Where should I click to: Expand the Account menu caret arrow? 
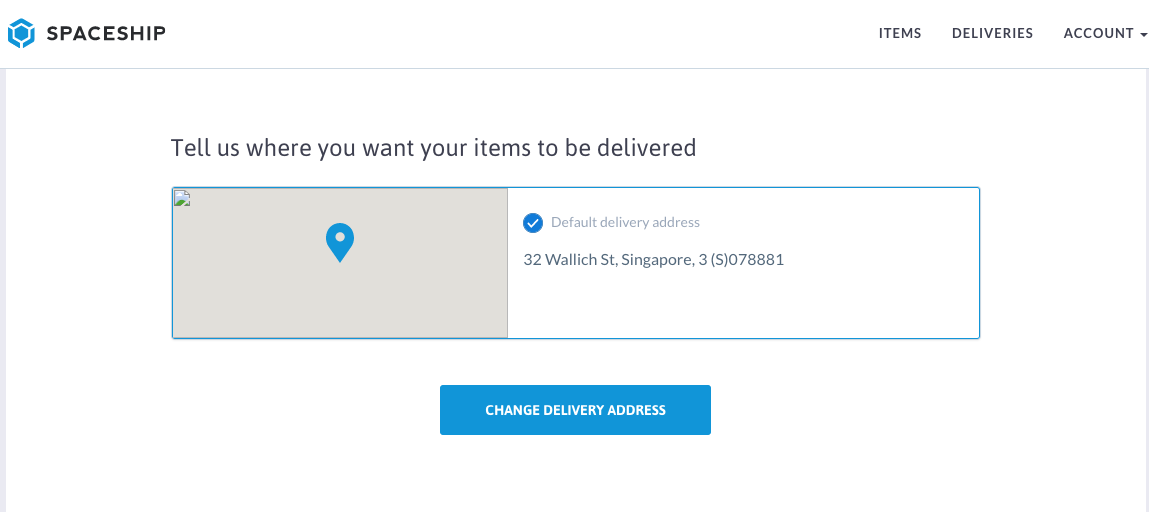click(x=1143, y=35)
